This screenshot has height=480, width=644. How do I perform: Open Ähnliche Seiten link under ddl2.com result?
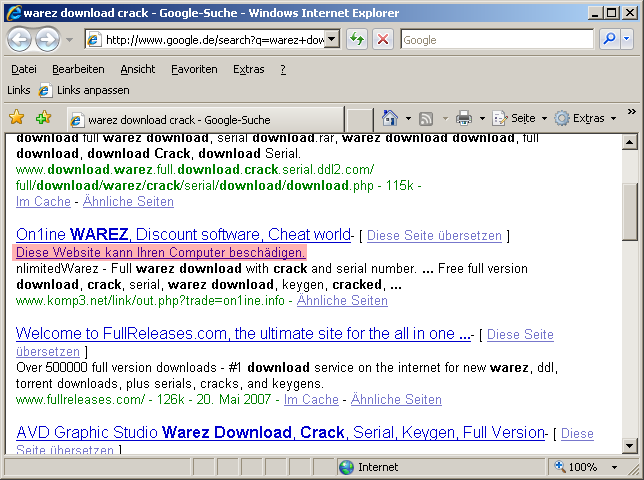[128, 202]
